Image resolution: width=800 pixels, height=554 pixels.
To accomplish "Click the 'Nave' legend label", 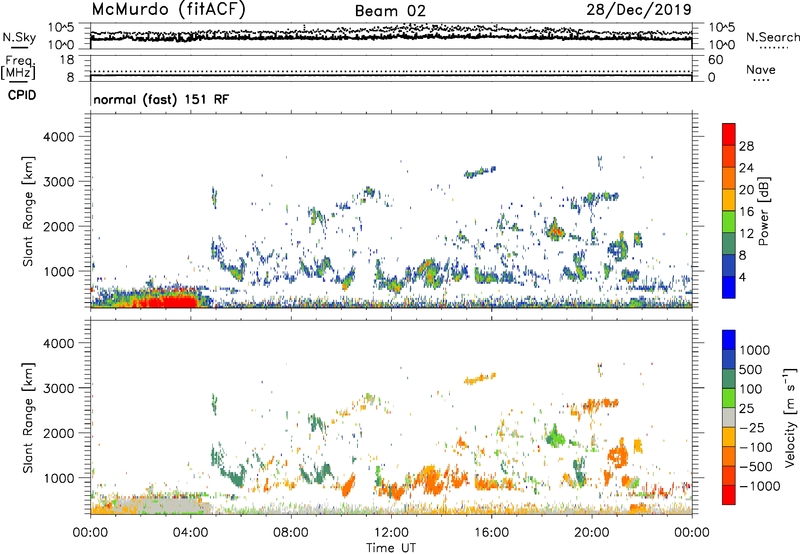I will coord(761,69).
